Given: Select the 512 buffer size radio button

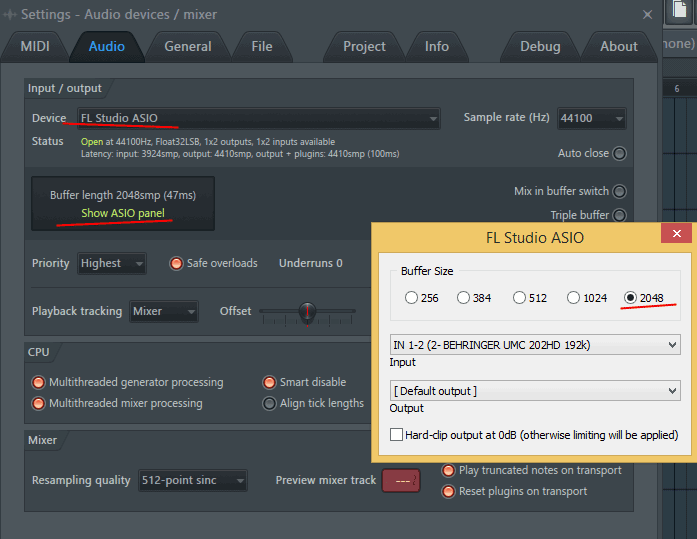Looking at the screenshot, I should [519, 298].
